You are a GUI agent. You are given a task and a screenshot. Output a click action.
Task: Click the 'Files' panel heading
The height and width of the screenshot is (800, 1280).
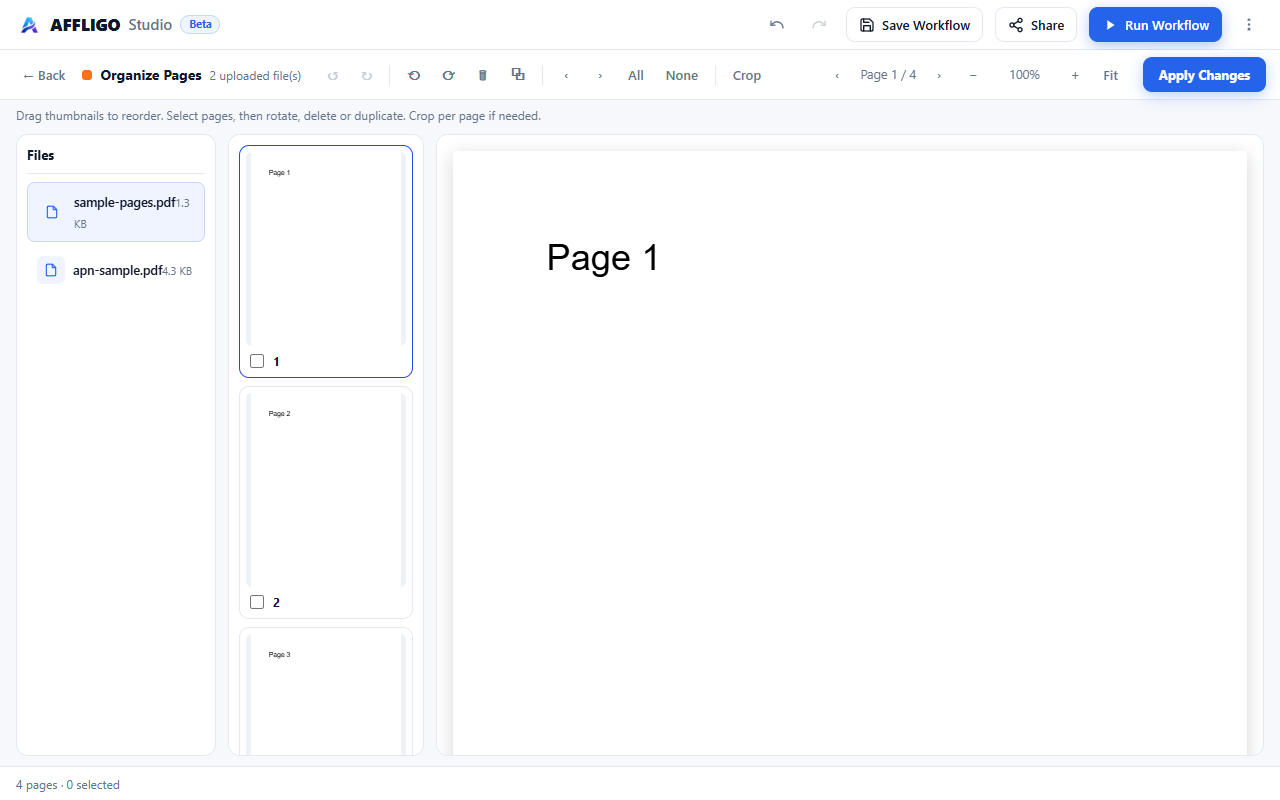tap(41, 155)
